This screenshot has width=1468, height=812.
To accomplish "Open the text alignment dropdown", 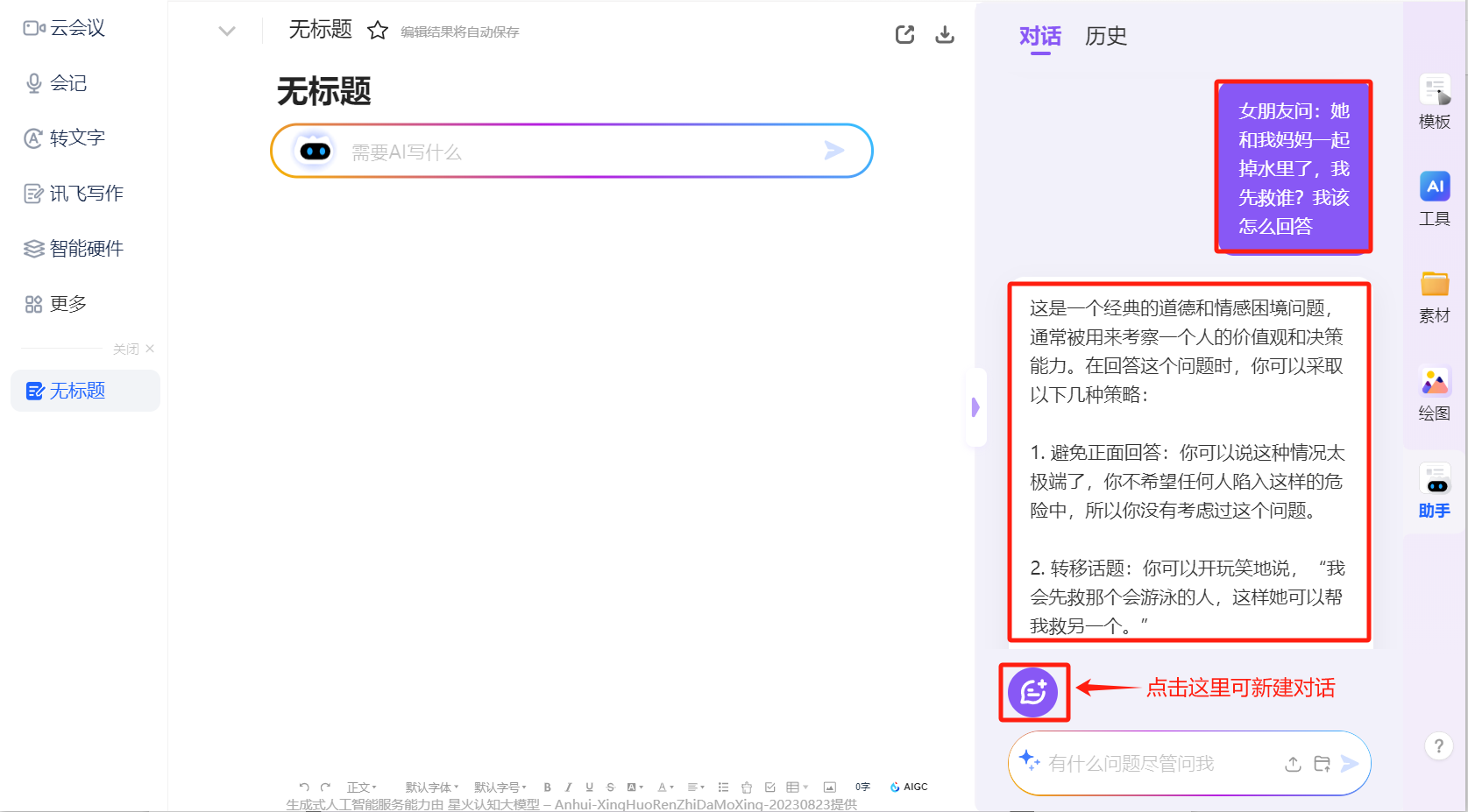I will [696, 787].
